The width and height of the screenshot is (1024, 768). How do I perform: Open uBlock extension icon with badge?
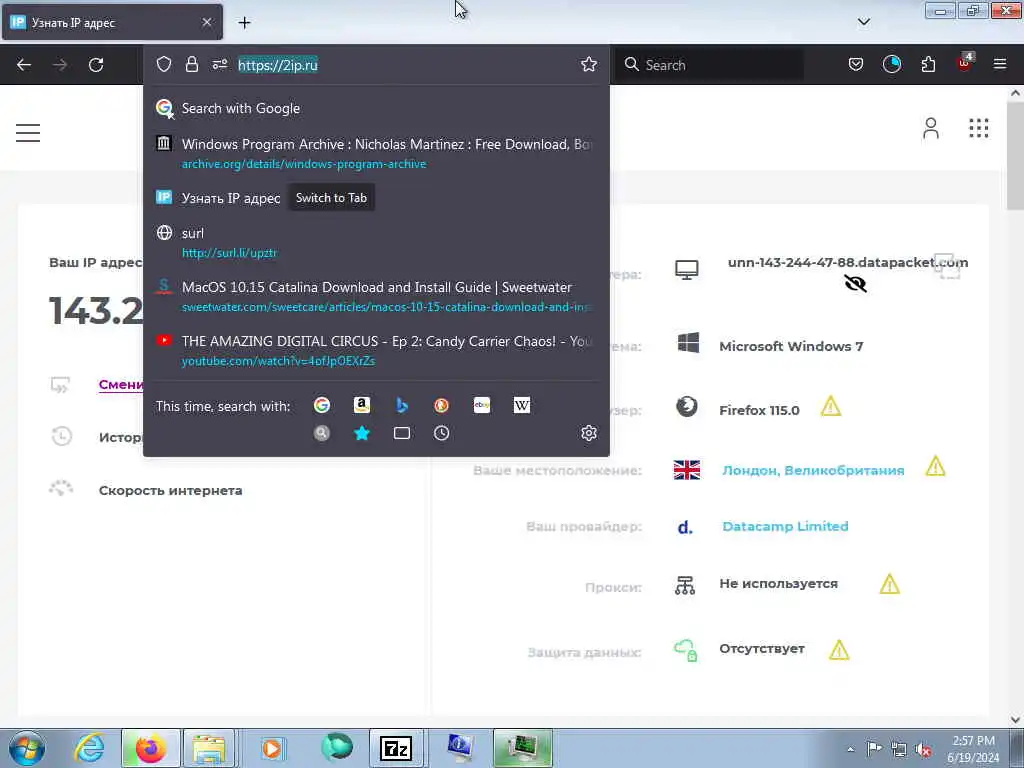(x=965, y=63)
